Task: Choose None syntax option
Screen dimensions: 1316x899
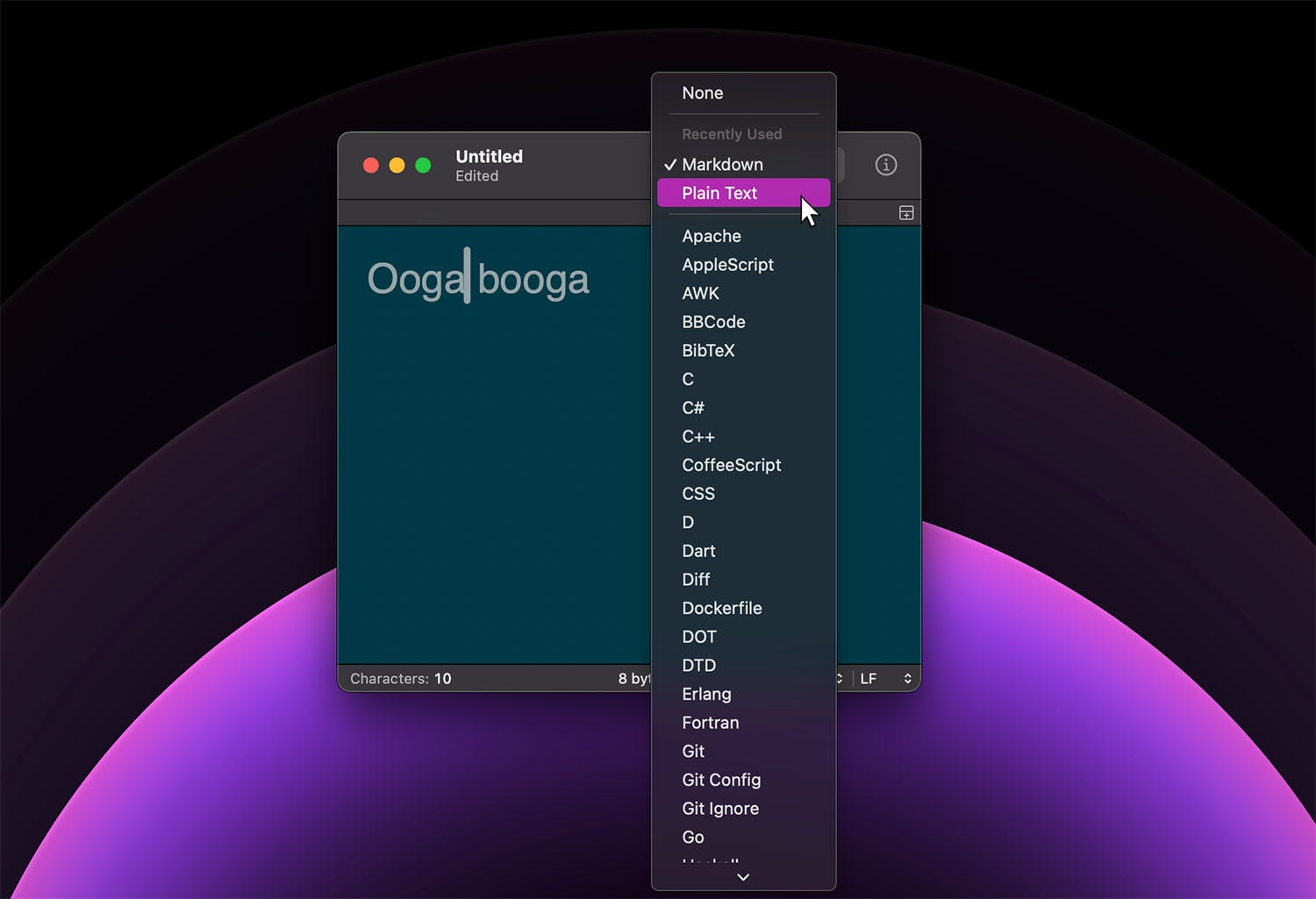Action: [743, 93]
